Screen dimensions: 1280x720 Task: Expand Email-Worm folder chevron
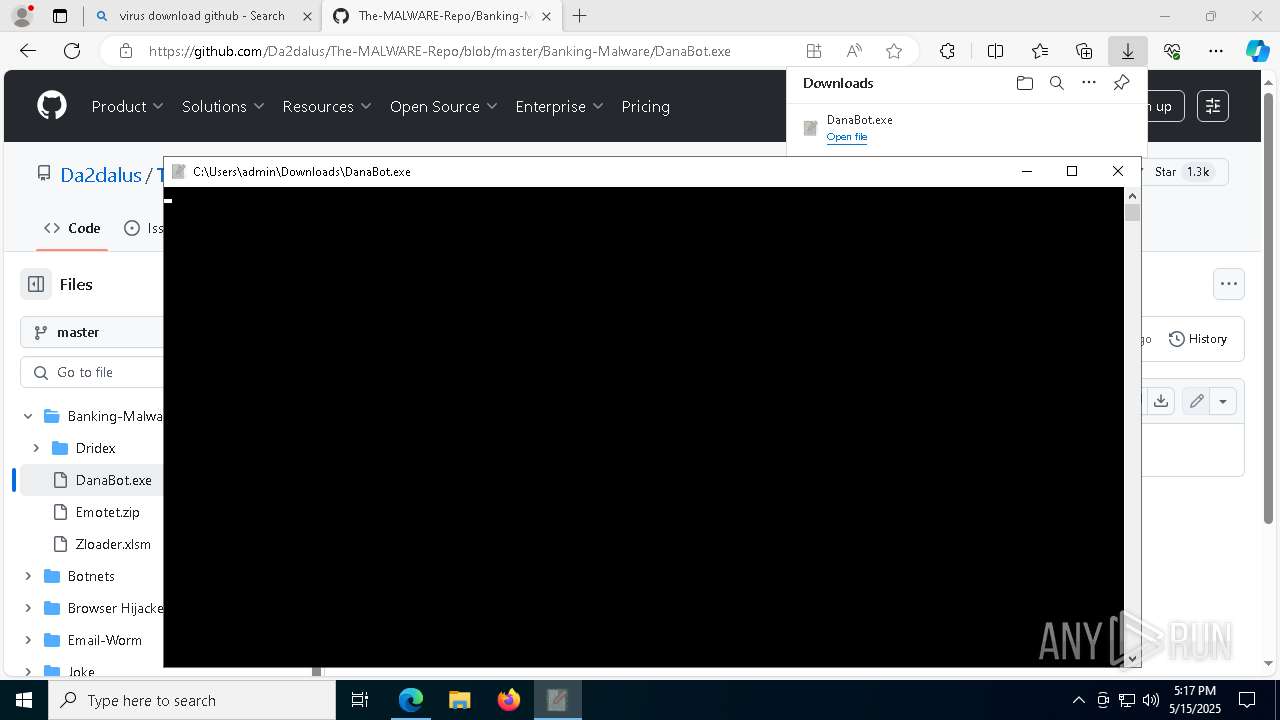point(28,640)
